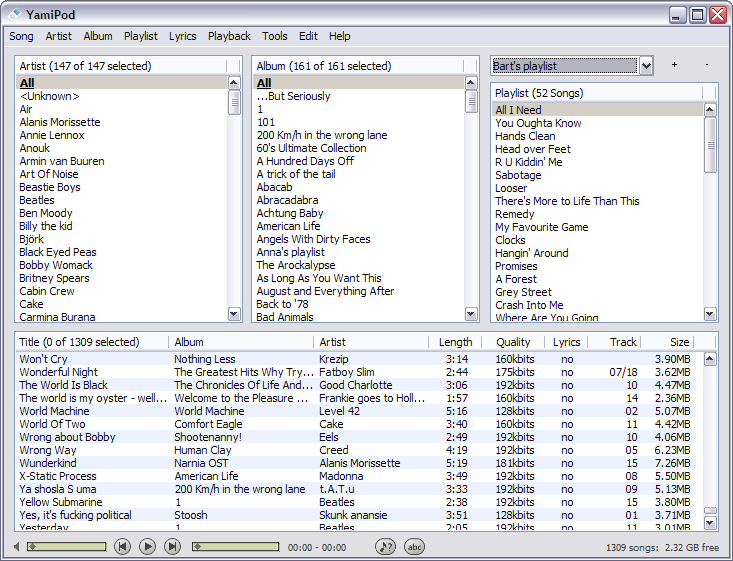Click album list scroll down arrow
Screen dimensions: 733x561
pyautogui.click(x=471, y=314)
